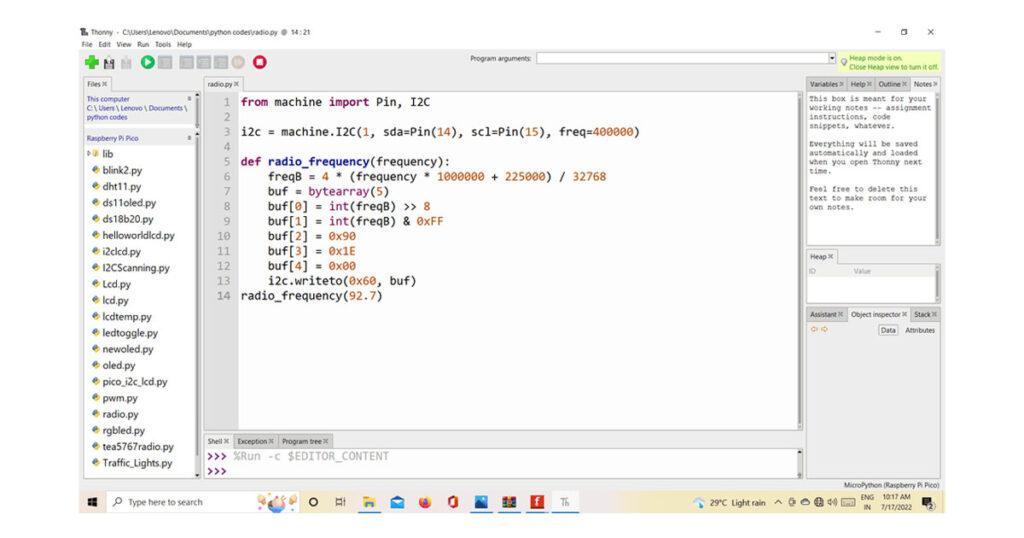Open the Windows Start menu
Viewport: 1024px width, 538px height.
pyautogui.click(x=92, y=502)
